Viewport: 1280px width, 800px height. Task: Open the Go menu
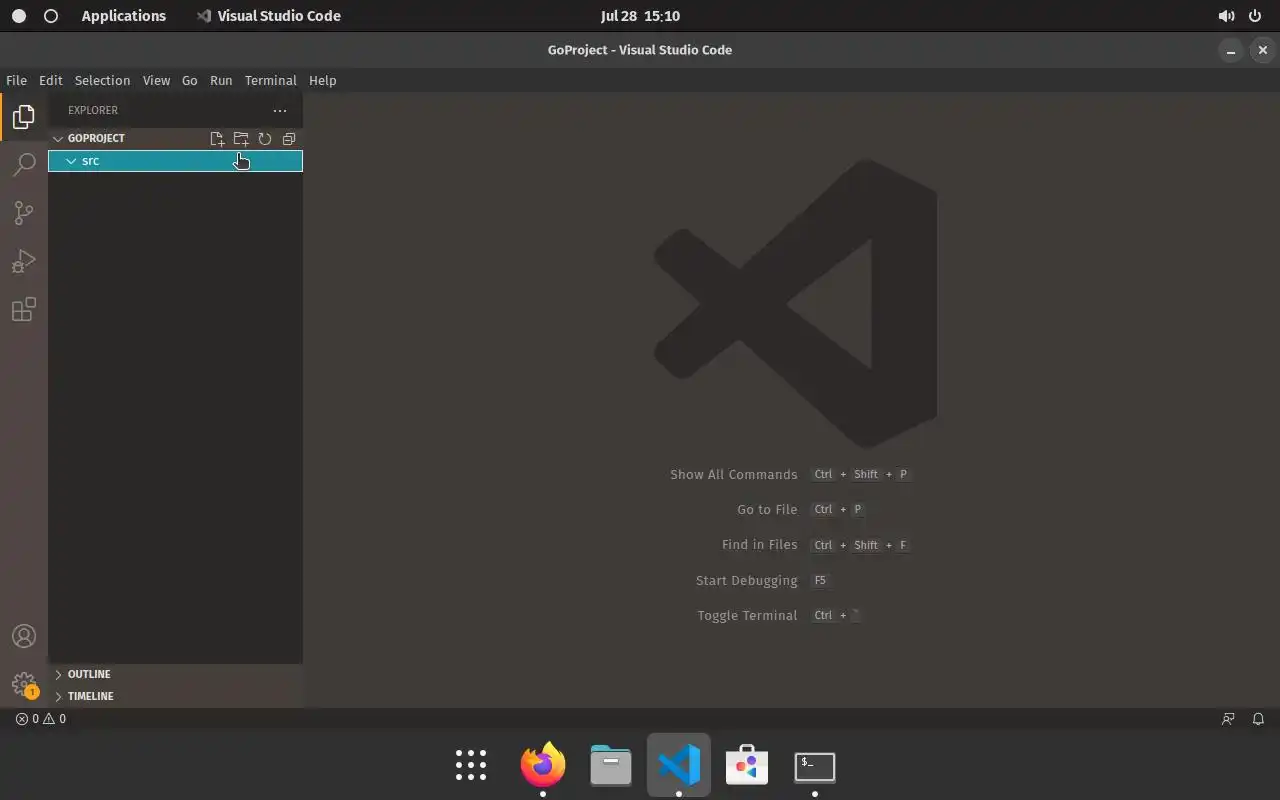[x=190, y=80]
